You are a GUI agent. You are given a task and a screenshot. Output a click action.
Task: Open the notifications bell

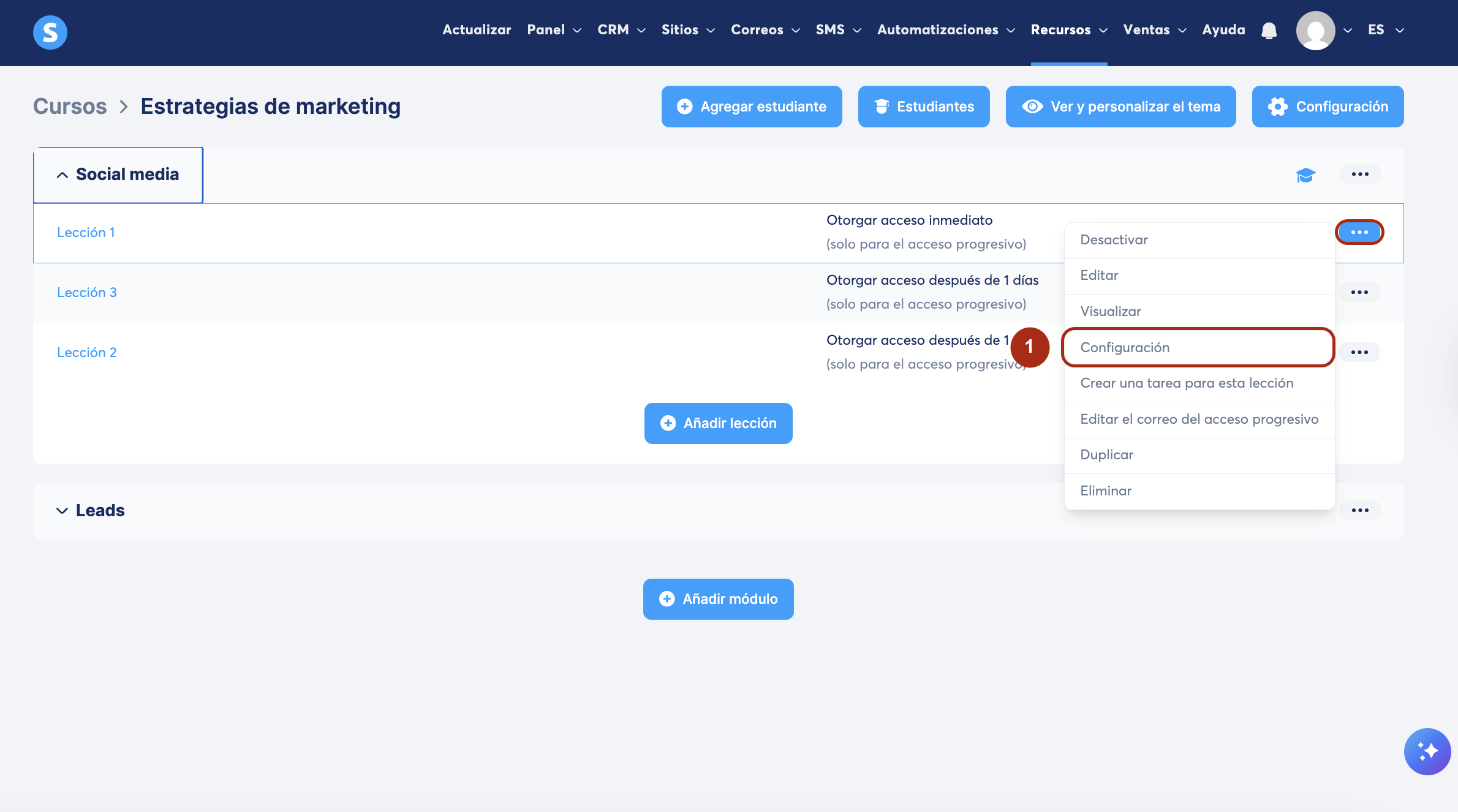pos(1269,30)
